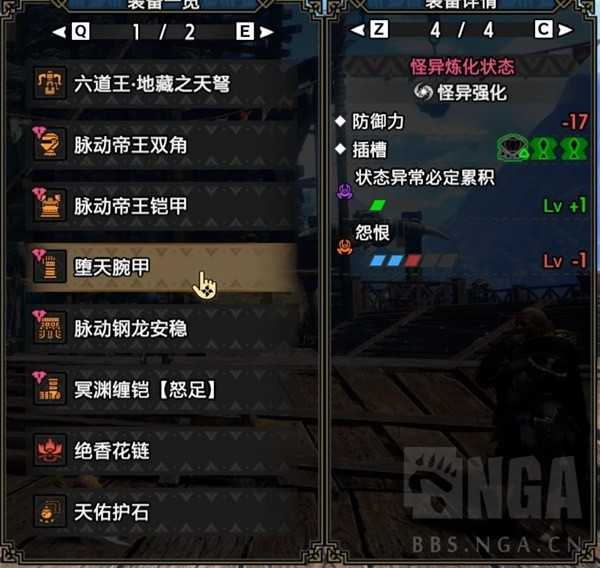Select the waist armor icon for 脉动钢龙安稳
This screenshot has height=568, width=600.
(x=50, y=328)
